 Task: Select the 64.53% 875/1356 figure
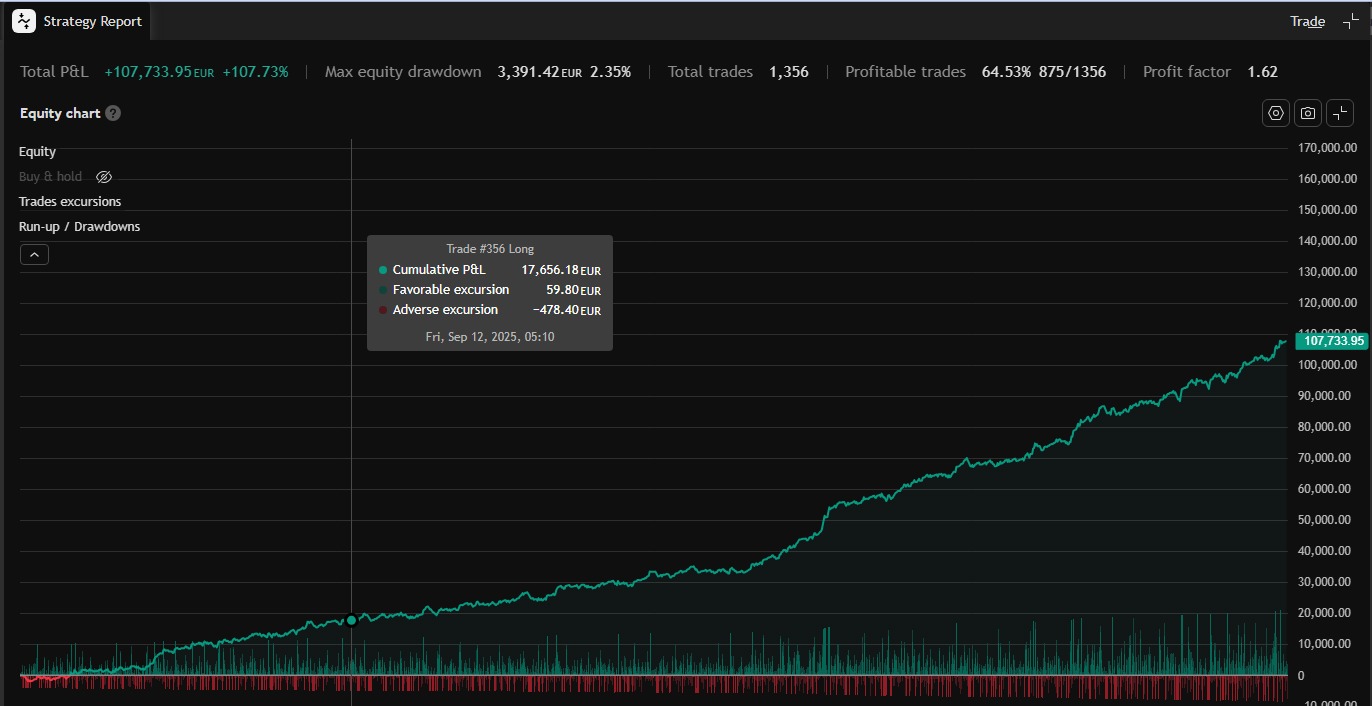click(x=1044, y=72)
